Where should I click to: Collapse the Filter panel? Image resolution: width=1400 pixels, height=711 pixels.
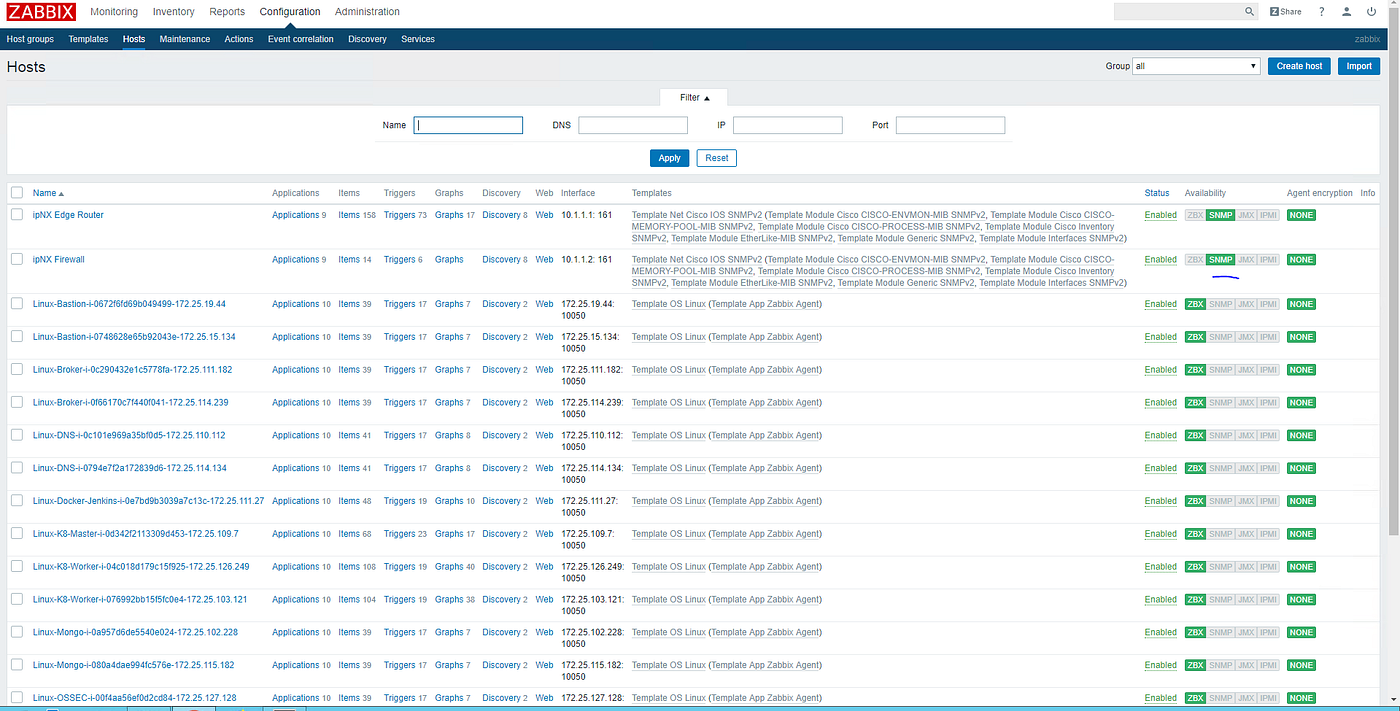coord(693,97)
